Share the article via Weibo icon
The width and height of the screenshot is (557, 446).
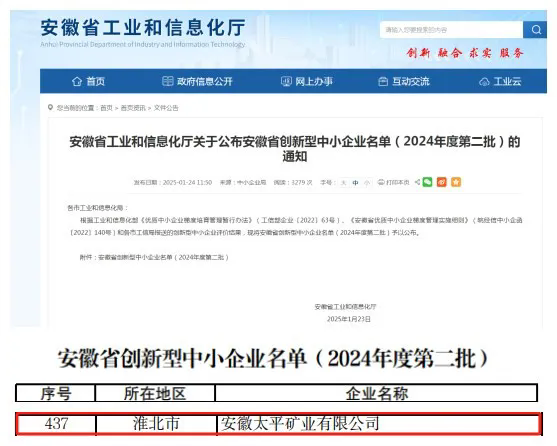click(442, 182)
